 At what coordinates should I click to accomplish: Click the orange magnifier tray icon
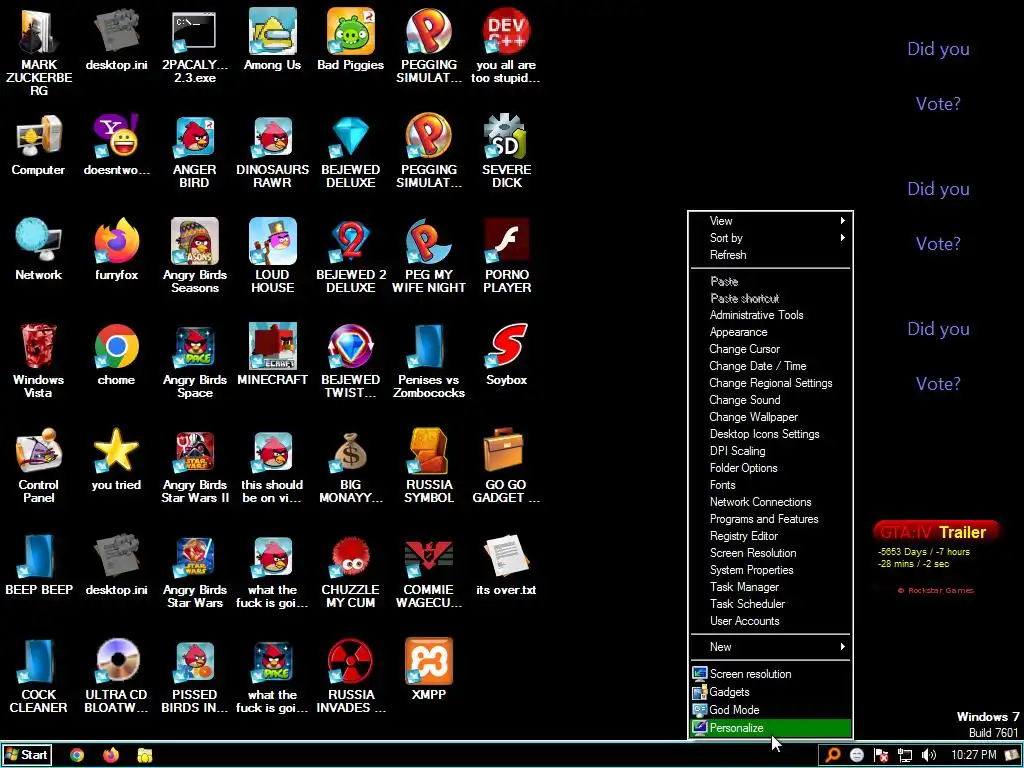click(x=833, y=756)
